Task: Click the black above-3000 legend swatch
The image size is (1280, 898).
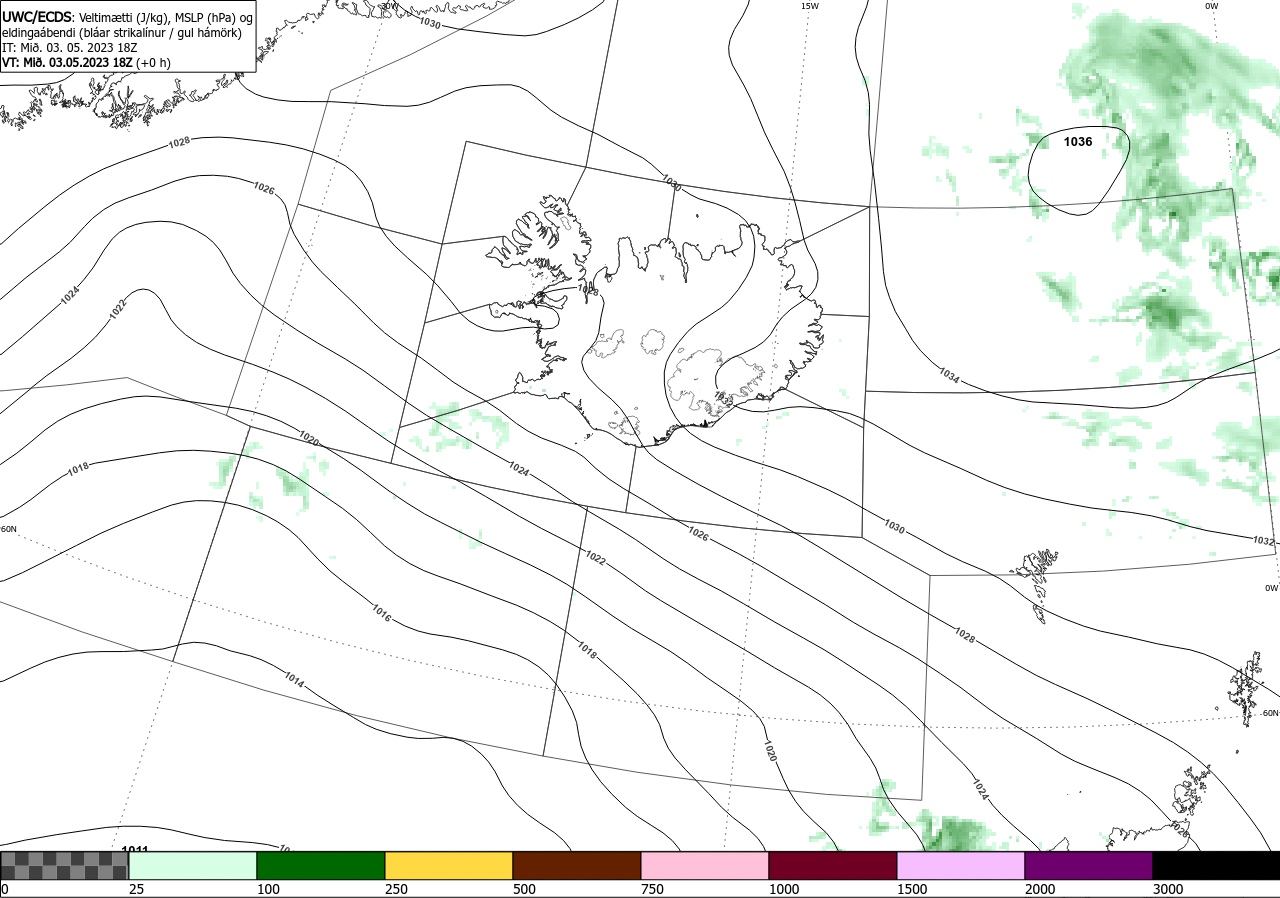Action: (1216, 865)
